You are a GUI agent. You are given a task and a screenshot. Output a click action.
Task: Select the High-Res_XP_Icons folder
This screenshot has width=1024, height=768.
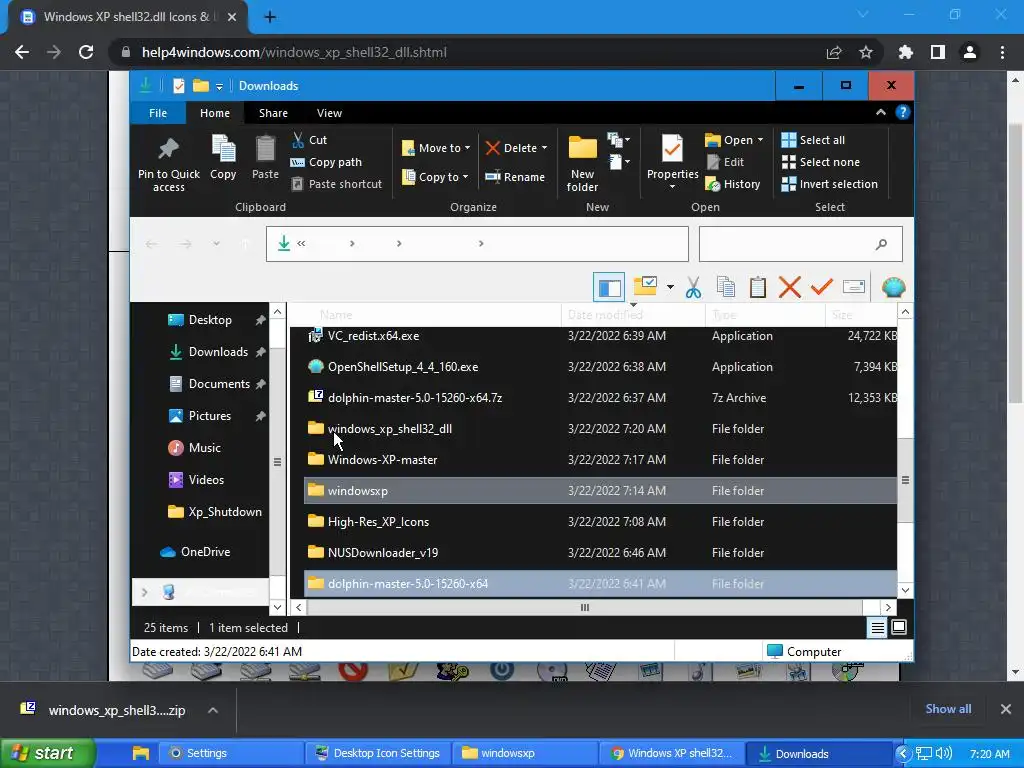(x=601, y=522)
